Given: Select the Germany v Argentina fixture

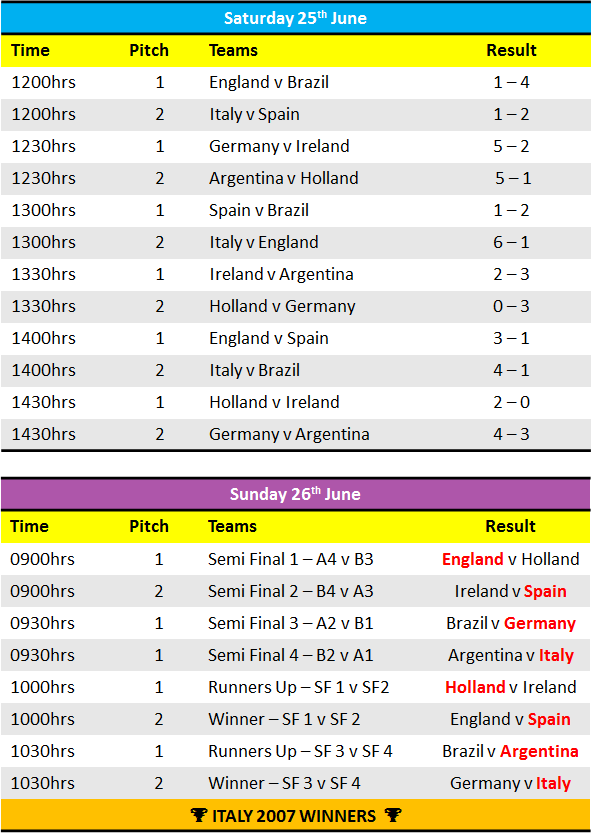Looking at the screenshot, I should [289, 434].
